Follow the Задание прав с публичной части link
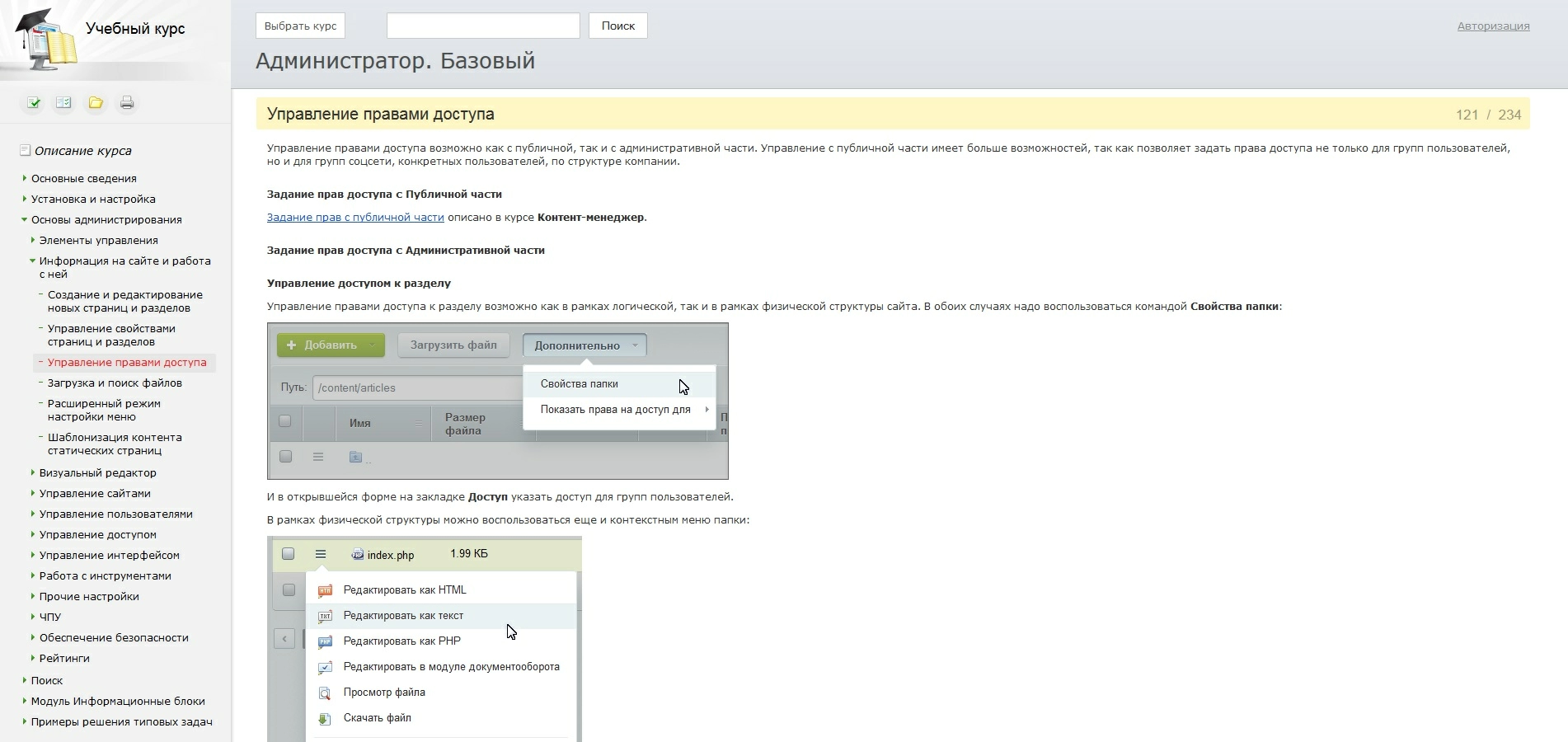Image resolution: width=1568 pixels, height=742 pixels. 355,218
